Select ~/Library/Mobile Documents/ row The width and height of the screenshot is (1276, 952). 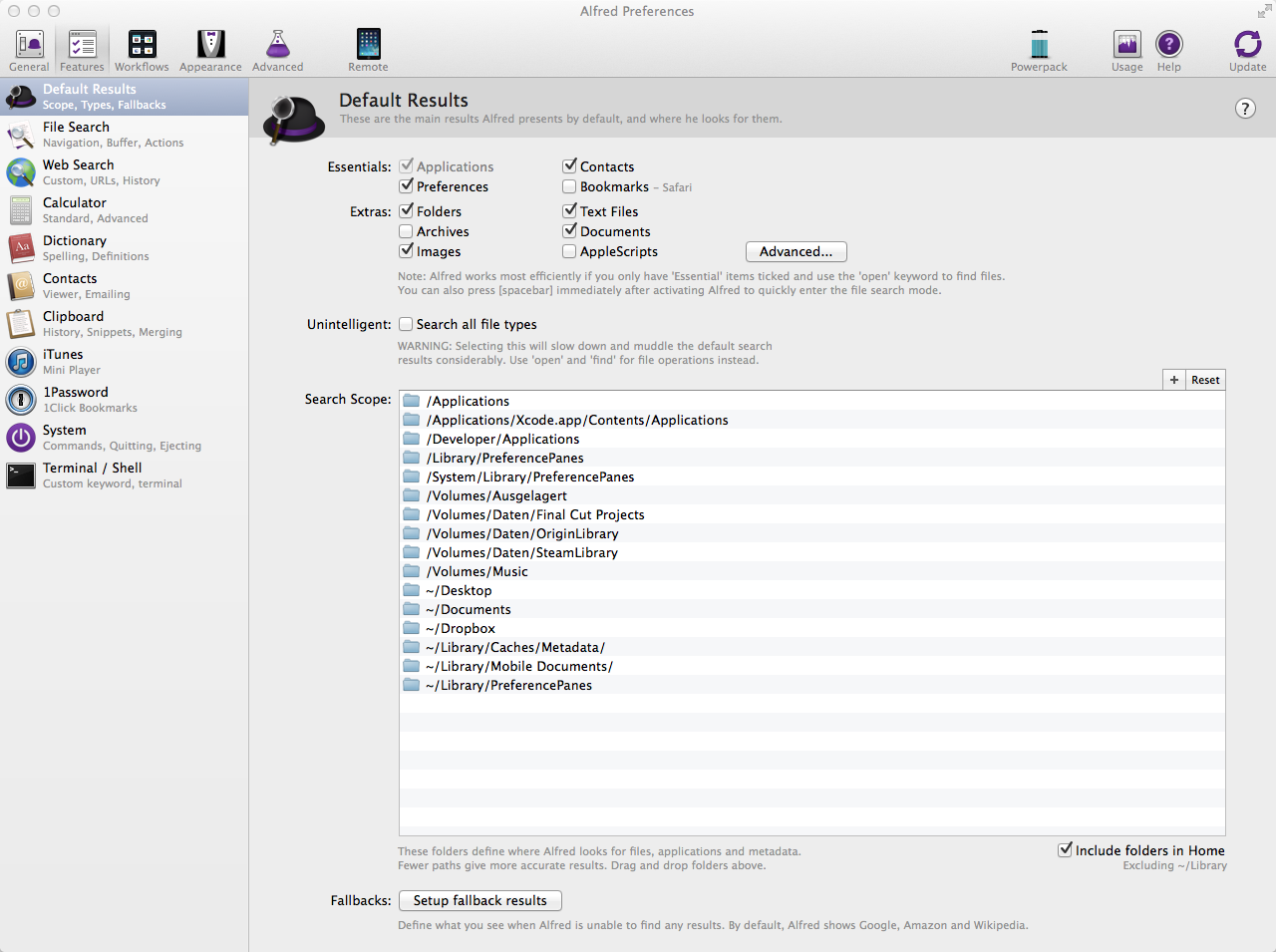(x=811, y=666)
